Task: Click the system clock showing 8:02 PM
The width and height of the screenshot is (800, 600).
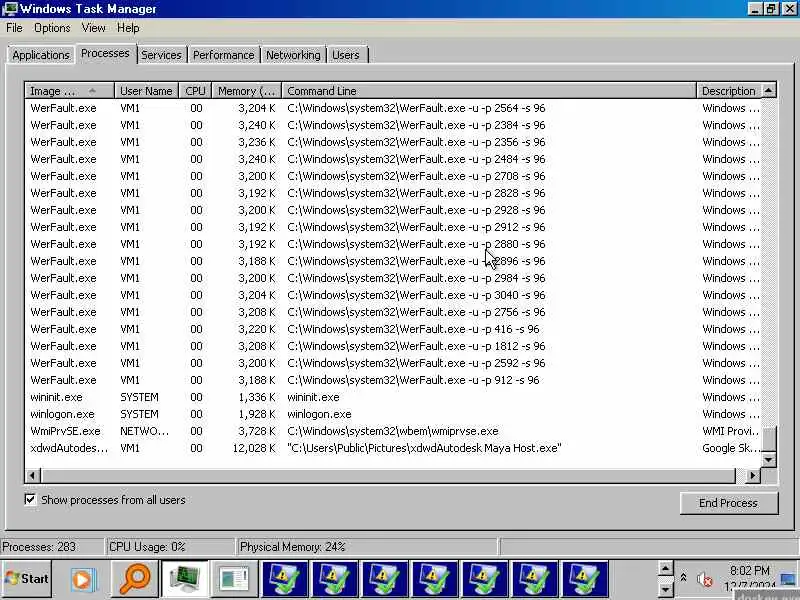Action: (x=749, y=570)
